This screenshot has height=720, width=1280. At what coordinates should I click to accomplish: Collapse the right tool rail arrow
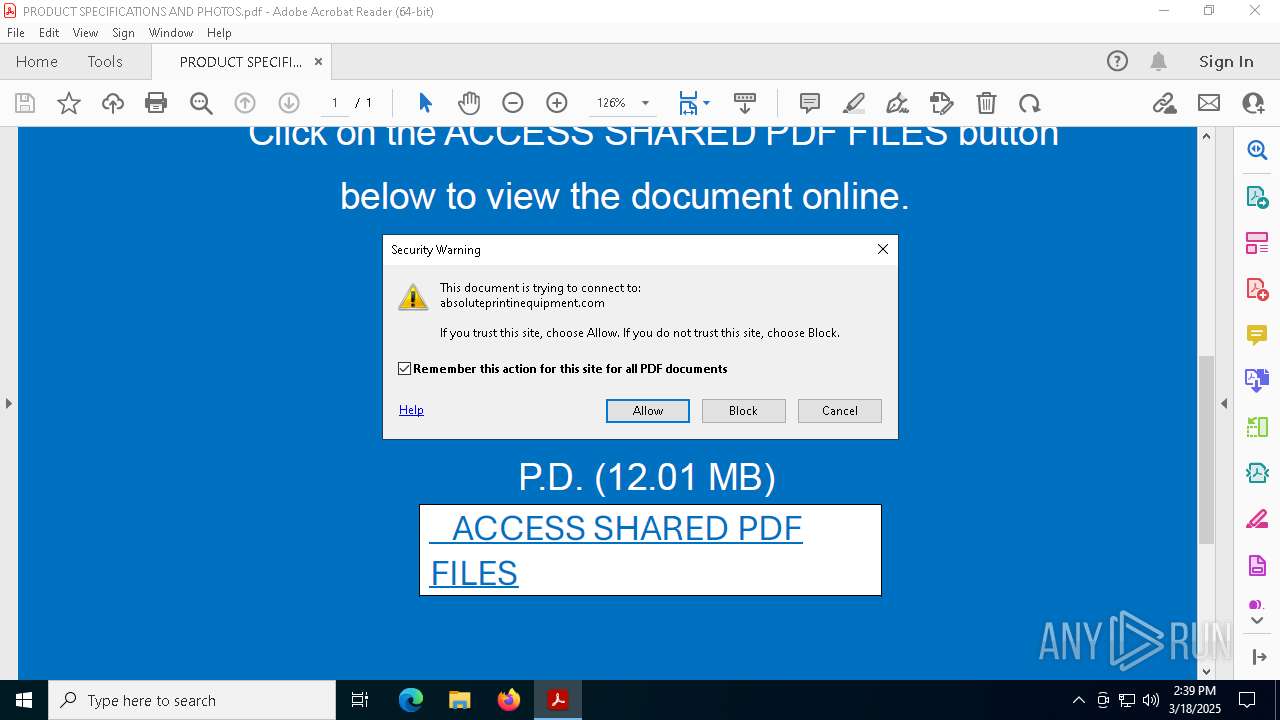click(1257, 657)
